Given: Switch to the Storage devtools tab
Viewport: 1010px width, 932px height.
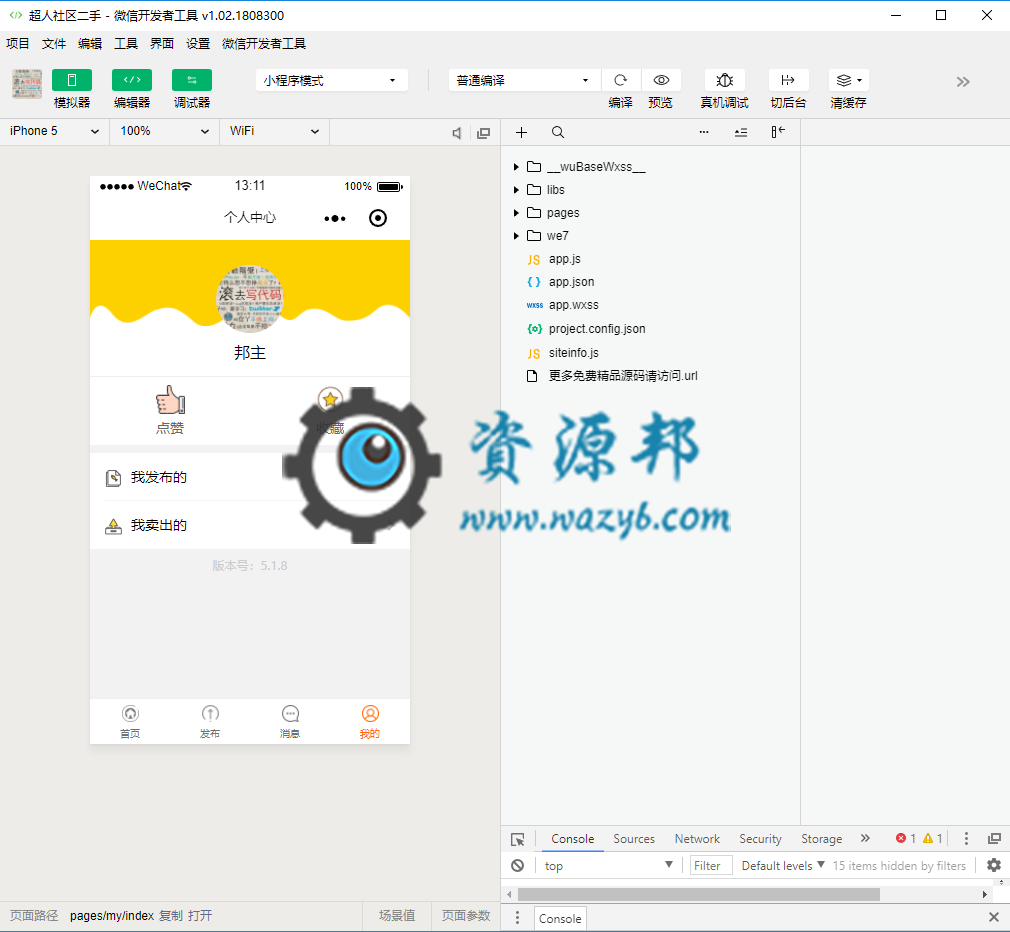Looking at the screenshot, I should tap(821, 839).
